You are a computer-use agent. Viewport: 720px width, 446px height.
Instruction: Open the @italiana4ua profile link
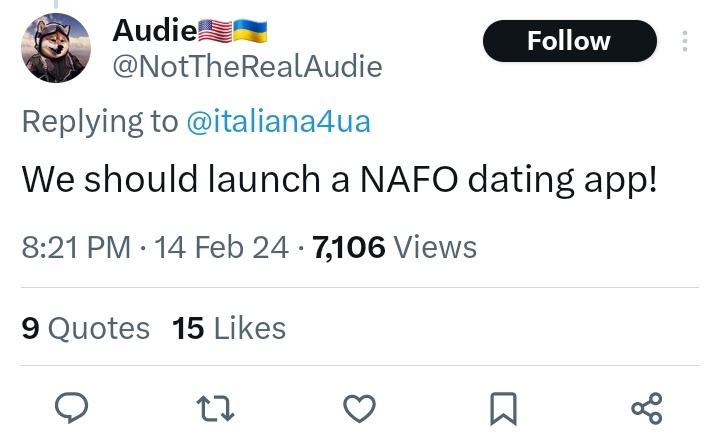click(278, 122)
